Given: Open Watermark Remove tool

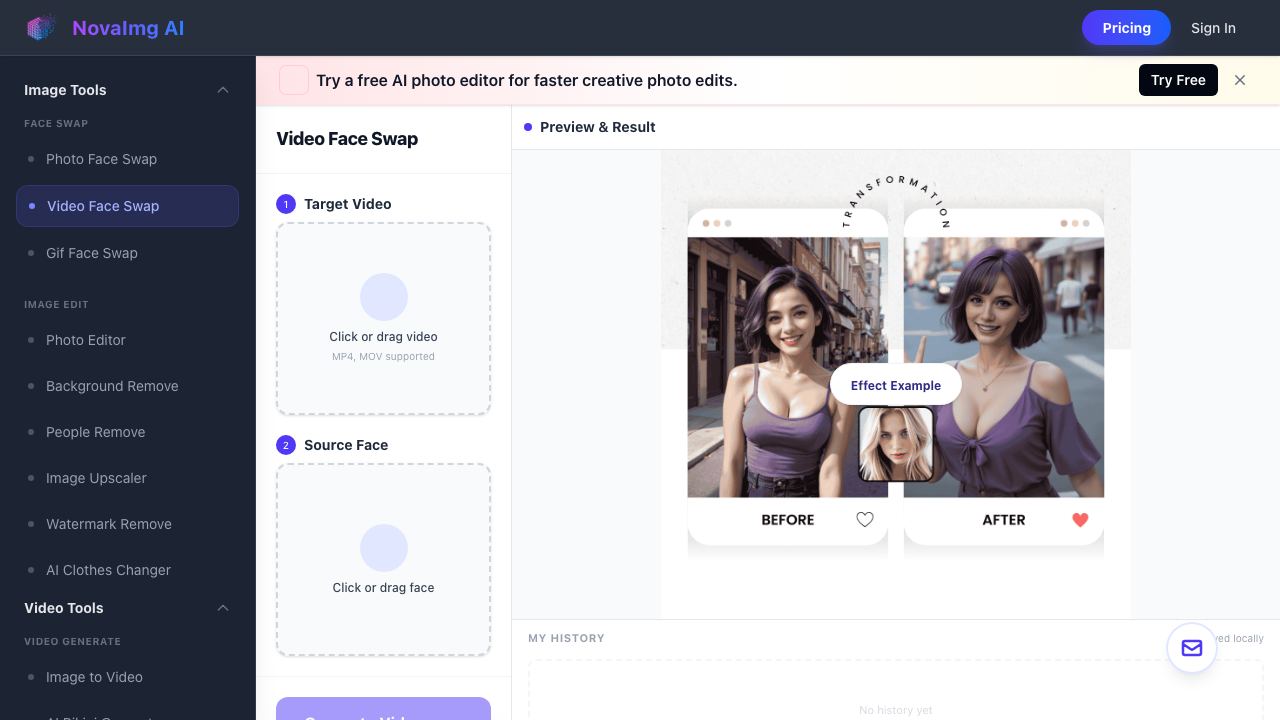Looking at the screenshot, I should click(x=127, y=524).
